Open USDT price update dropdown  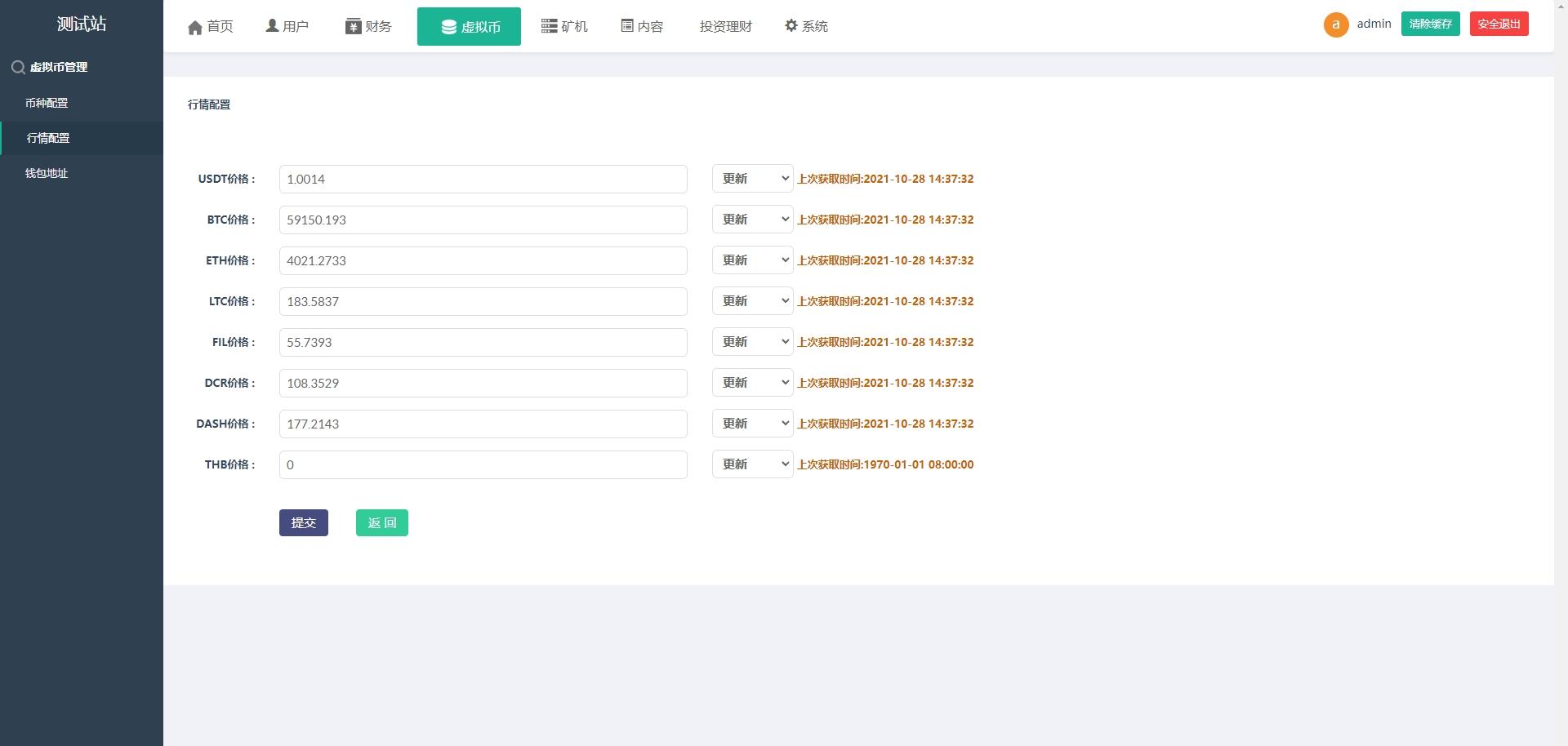[x=752, y=179]
